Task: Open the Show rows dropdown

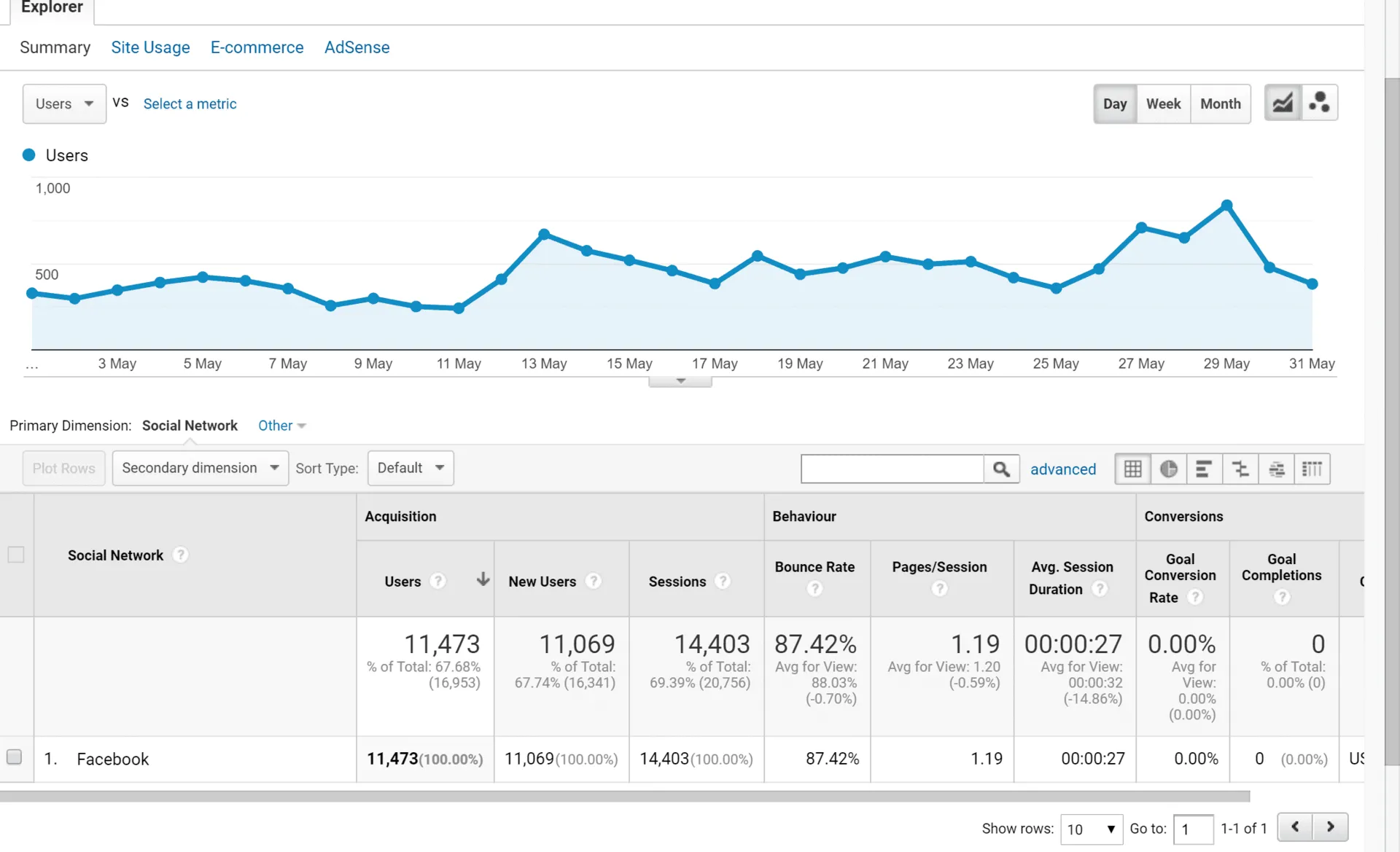Action: [x=1091, y=829]
